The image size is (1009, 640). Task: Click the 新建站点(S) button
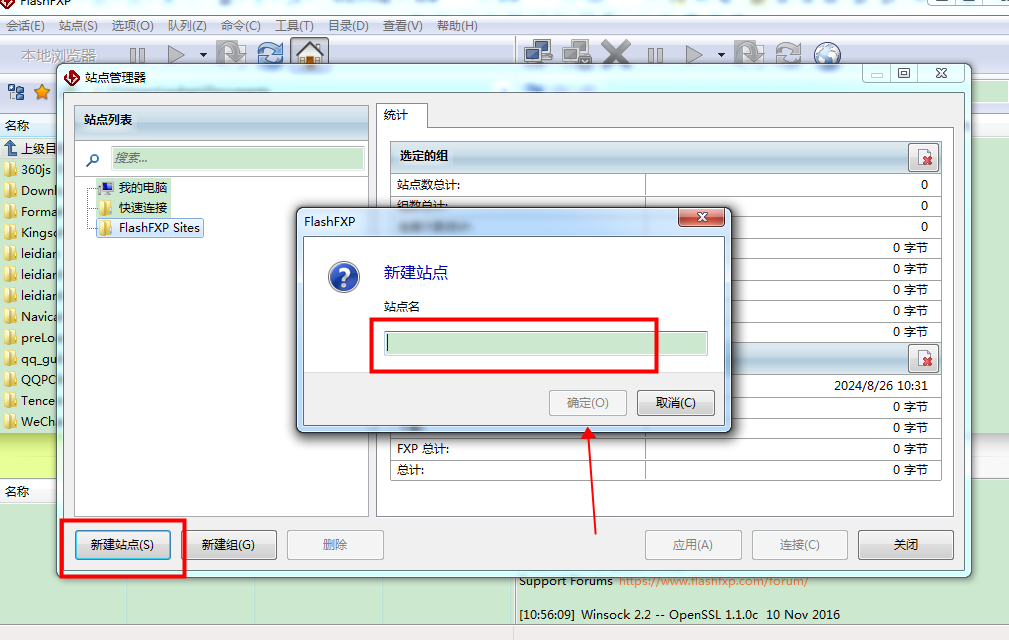(122, 545)
